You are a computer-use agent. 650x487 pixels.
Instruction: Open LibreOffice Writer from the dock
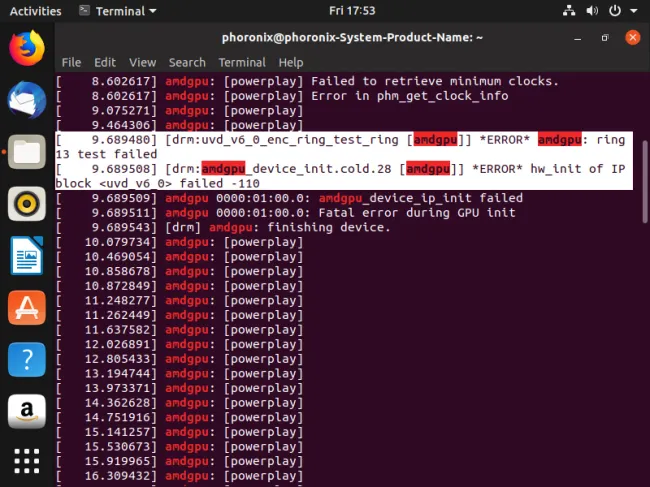(x=27, y=256)
